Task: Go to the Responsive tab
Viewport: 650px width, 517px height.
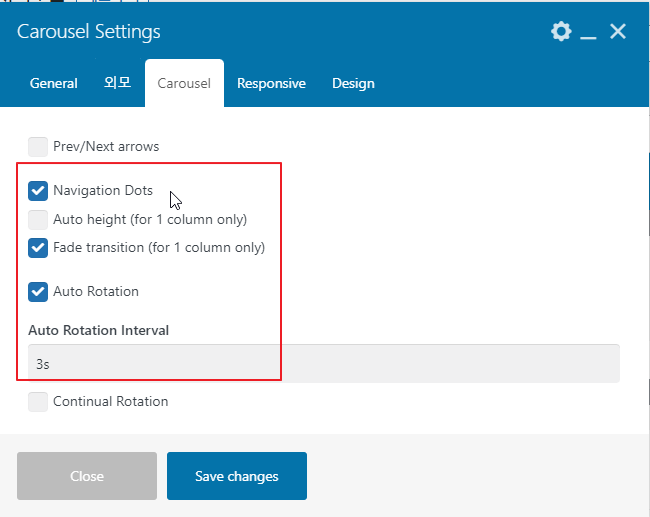Action: coord(272,83)
